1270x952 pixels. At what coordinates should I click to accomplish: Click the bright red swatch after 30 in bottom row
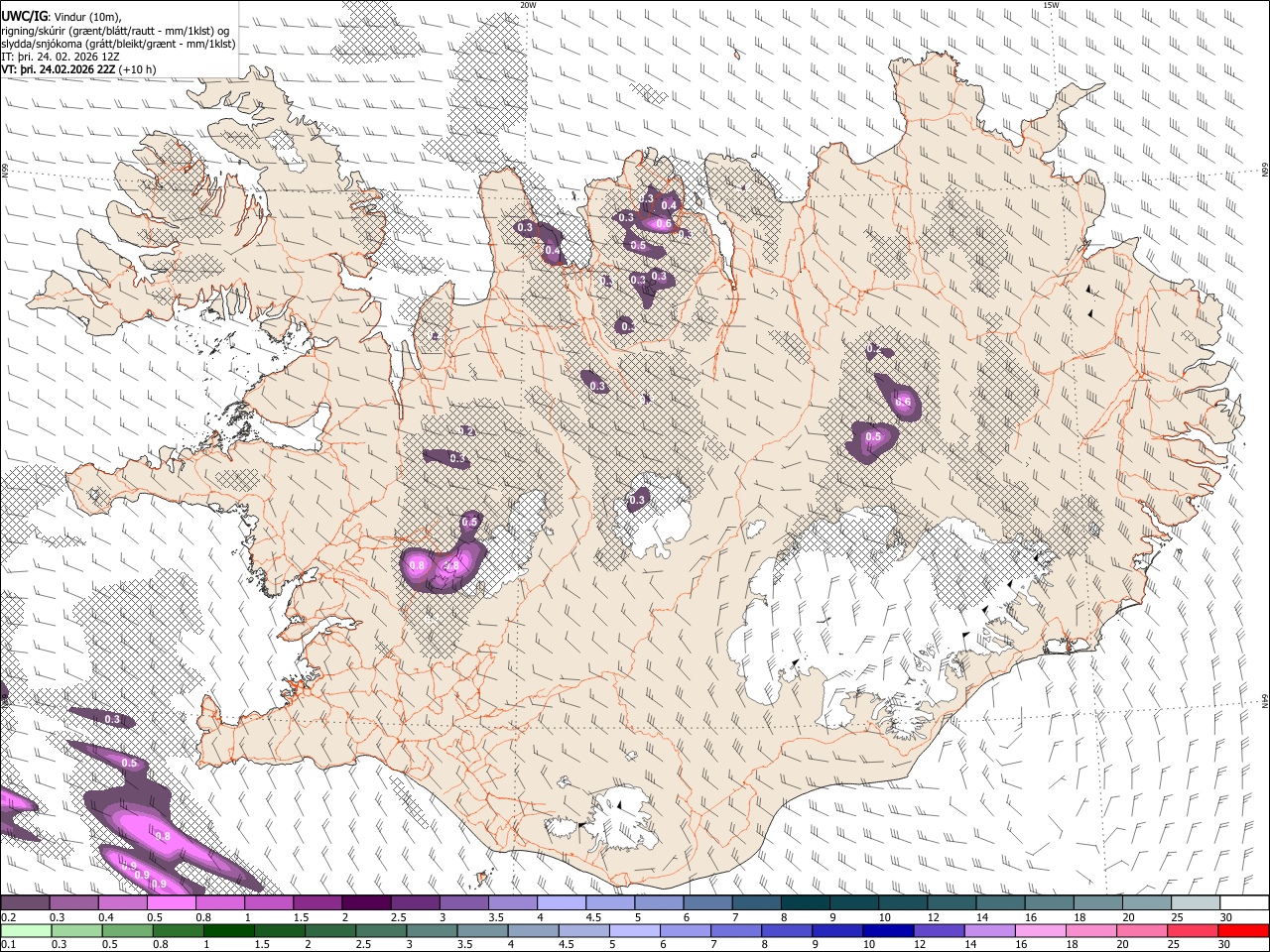pos(1243,930)
